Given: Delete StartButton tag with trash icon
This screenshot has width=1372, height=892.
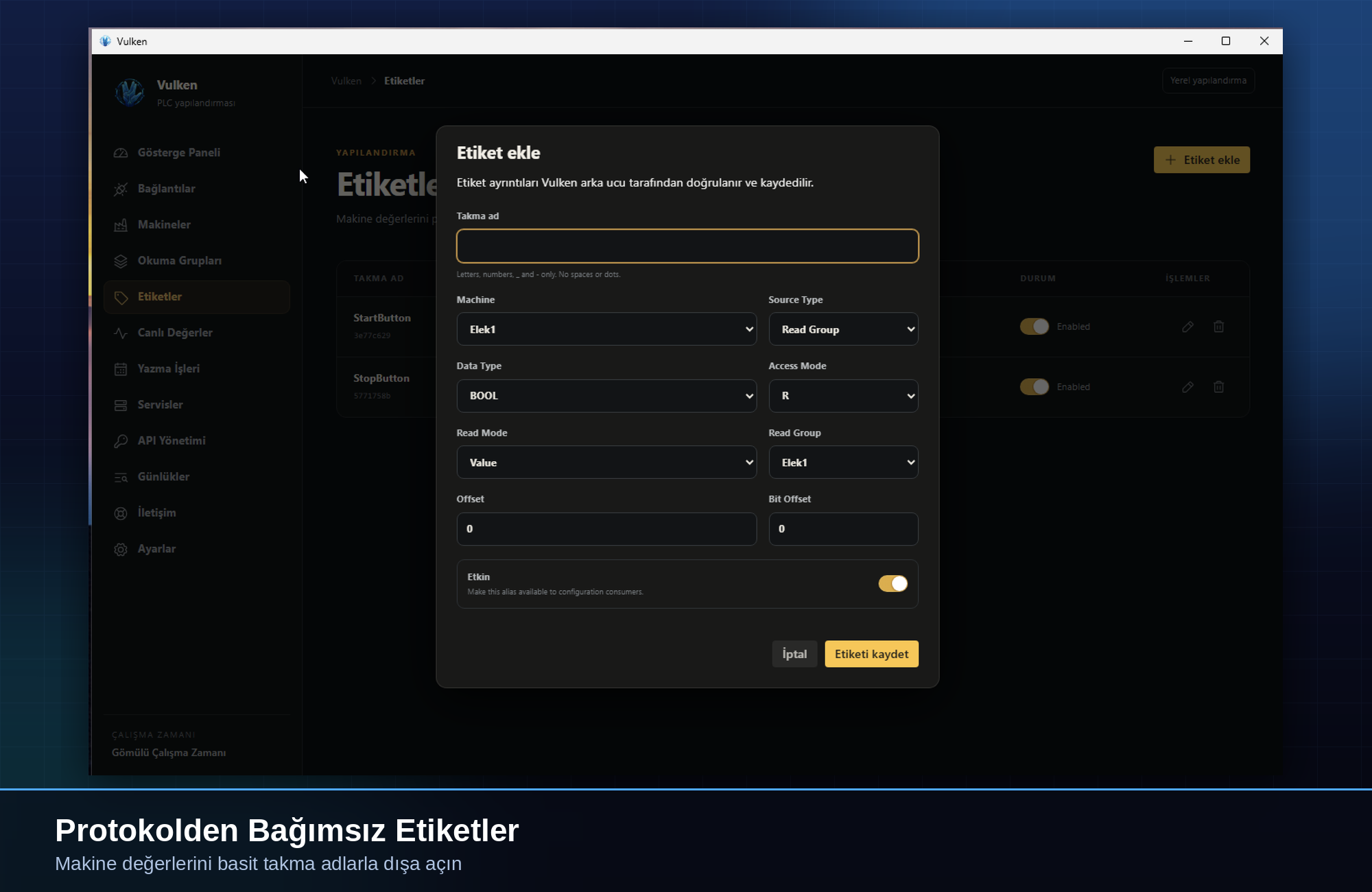Looking at the screenshot, I should 1218,327.
